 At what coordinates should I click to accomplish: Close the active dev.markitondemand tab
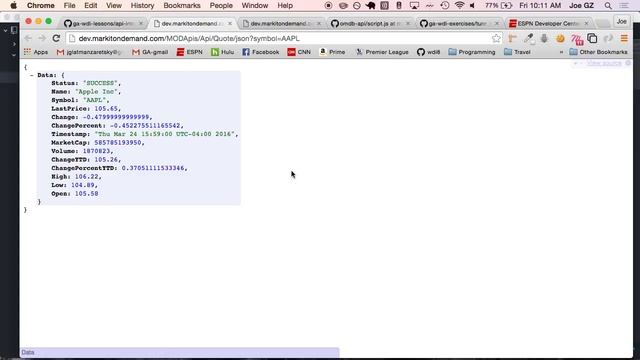click(x=230, y=24)
